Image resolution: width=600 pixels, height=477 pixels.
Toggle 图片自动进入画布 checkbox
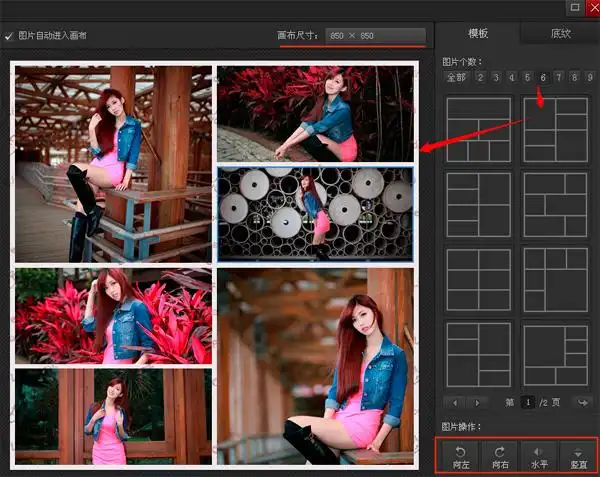[x=10, y=35]
